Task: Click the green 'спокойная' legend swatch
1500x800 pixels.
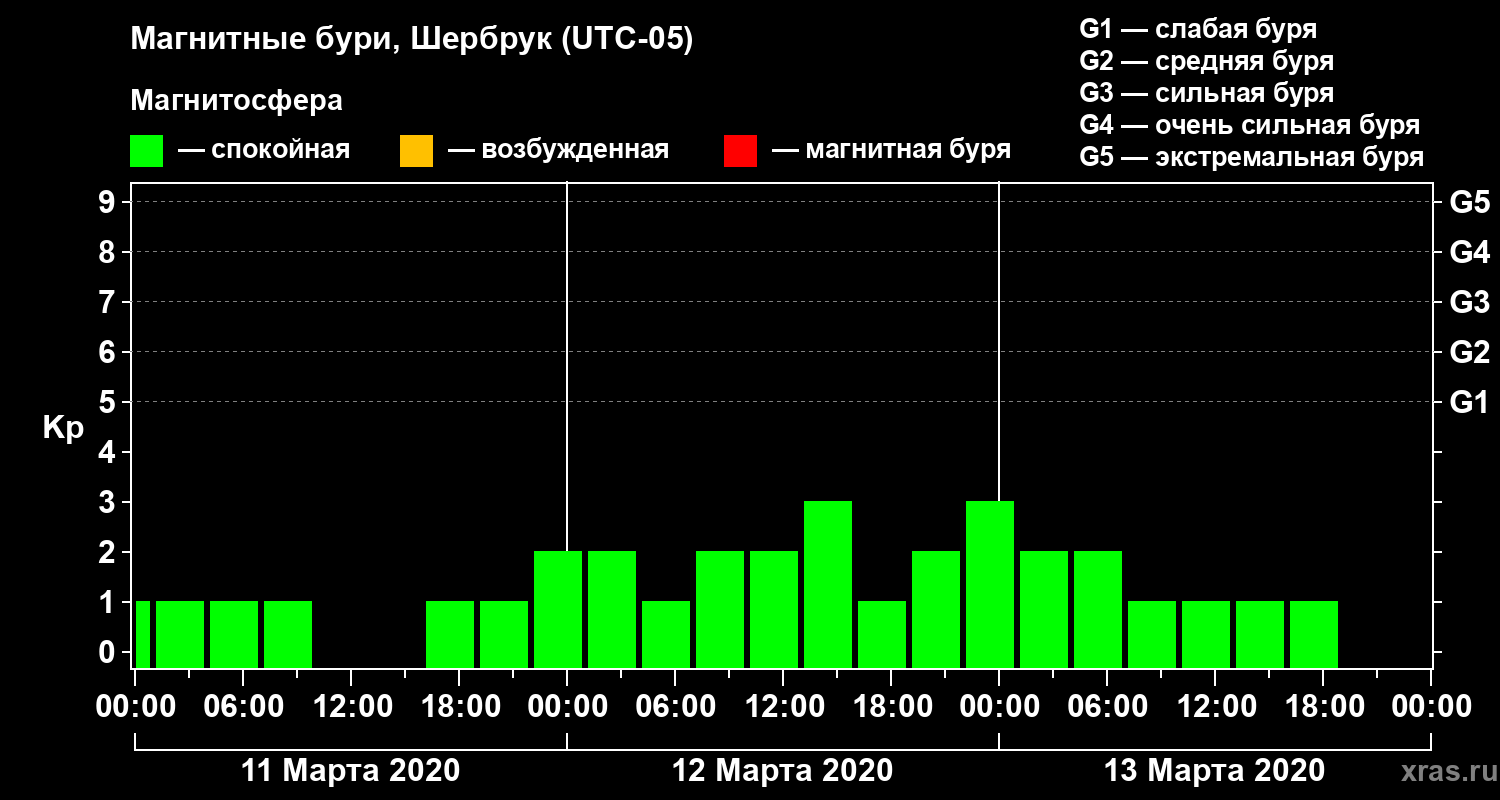Action: tap(146, 151)
